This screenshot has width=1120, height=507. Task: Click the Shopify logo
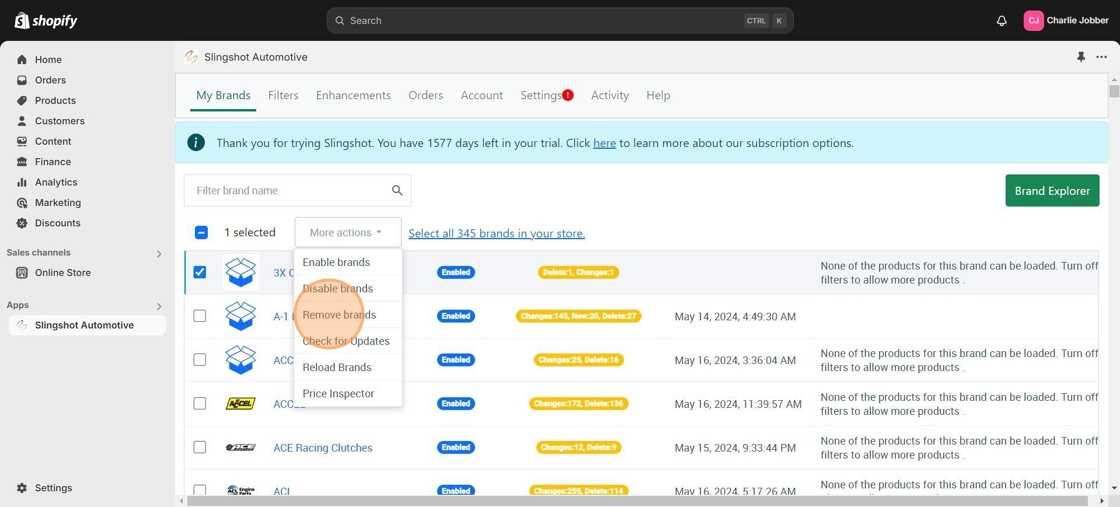[46, 21]
